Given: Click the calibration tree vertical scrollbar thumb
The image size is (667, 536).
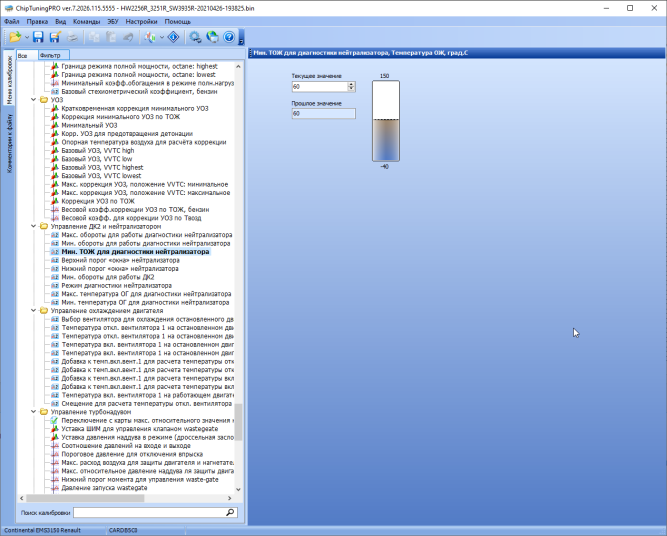Looking at the screenshot, I should point(238,422).
